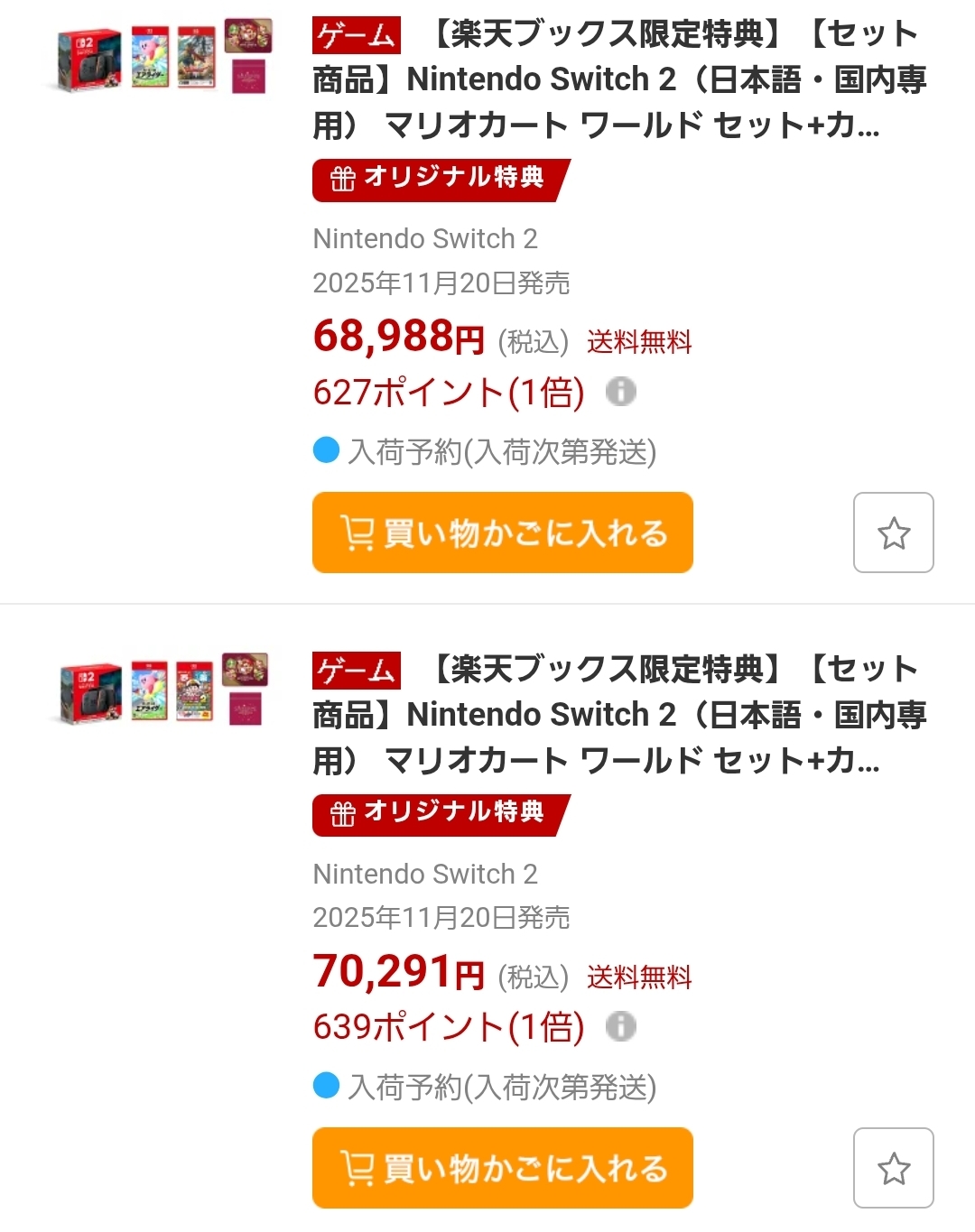Bookmark the 68,988円 item with the star
Image resolution: width=975 pixels, height=1232 pixels.
(x=893, y=533)
